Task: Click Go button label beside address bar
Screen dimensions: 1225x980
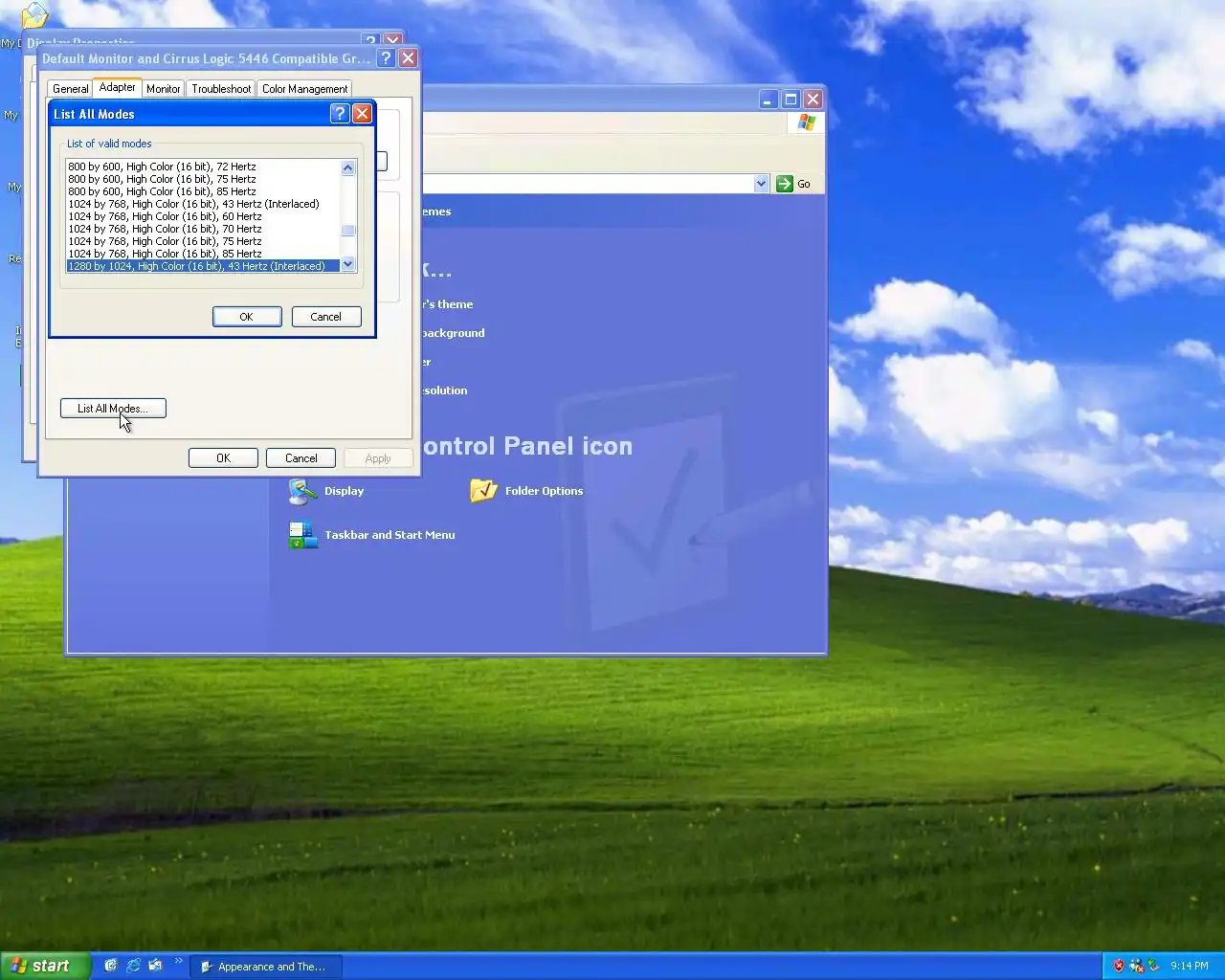Action: (x=804, y=184)
